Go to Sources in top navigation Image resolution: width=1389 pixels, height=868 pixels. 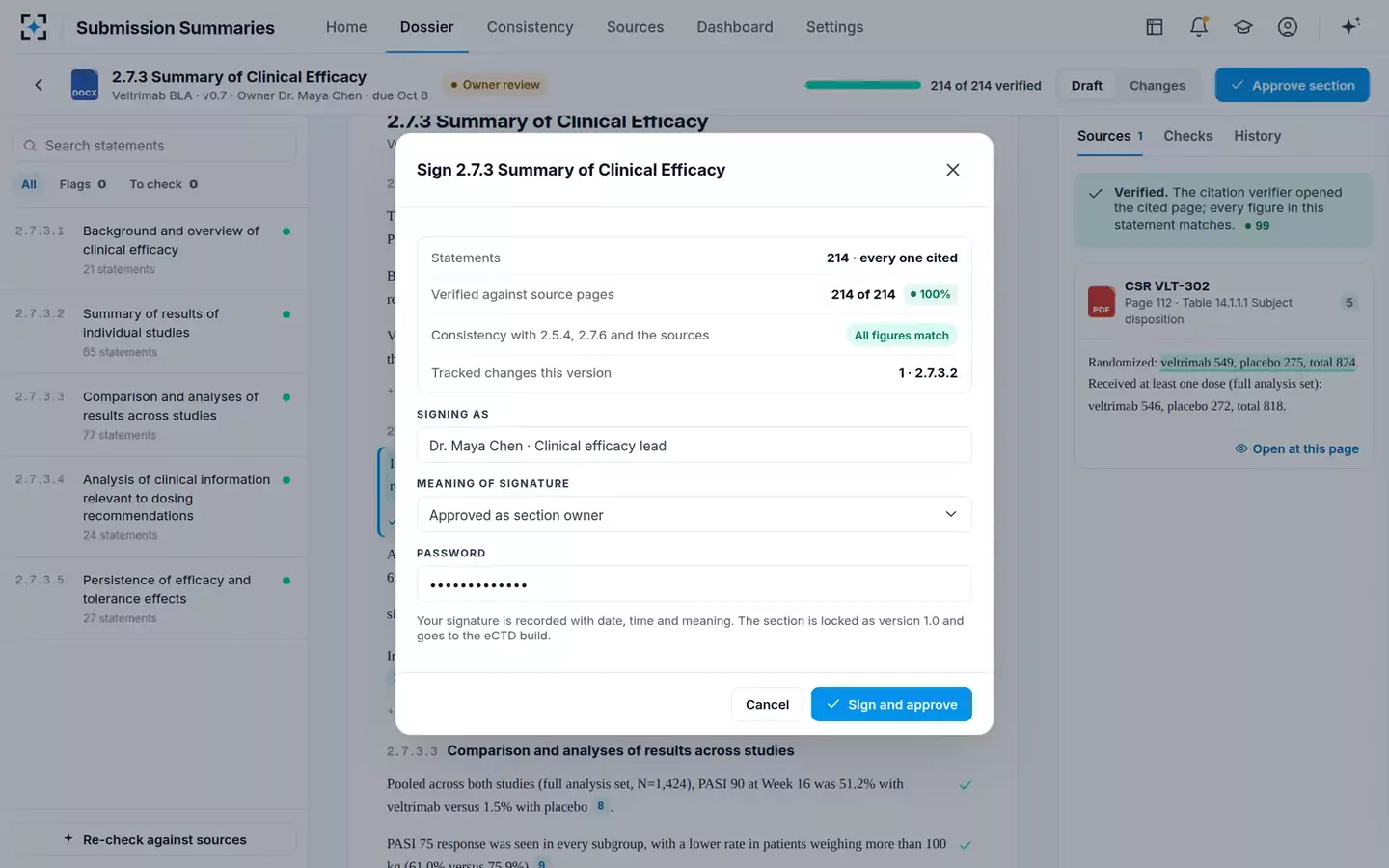pyautogui.click(x=635, y=27)
